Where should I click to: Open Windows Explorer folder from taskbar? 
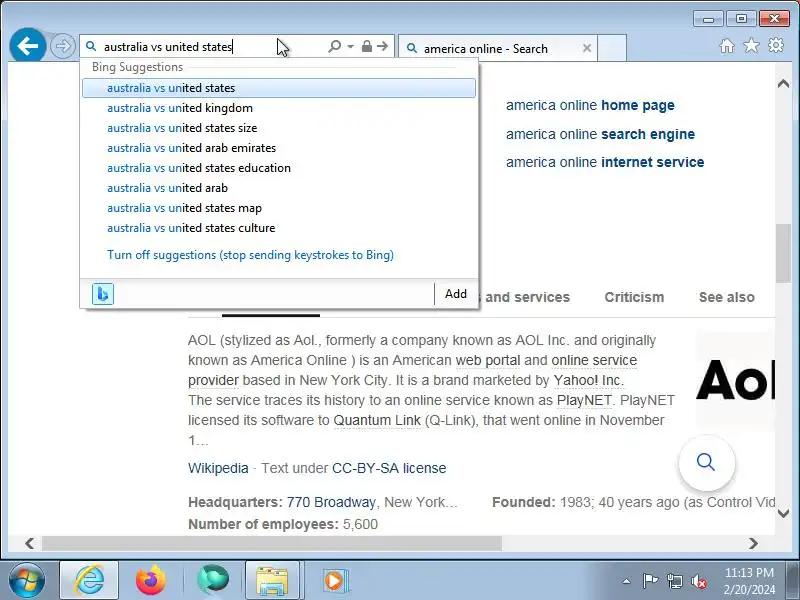pyautogui.click(x=272, y=580)
